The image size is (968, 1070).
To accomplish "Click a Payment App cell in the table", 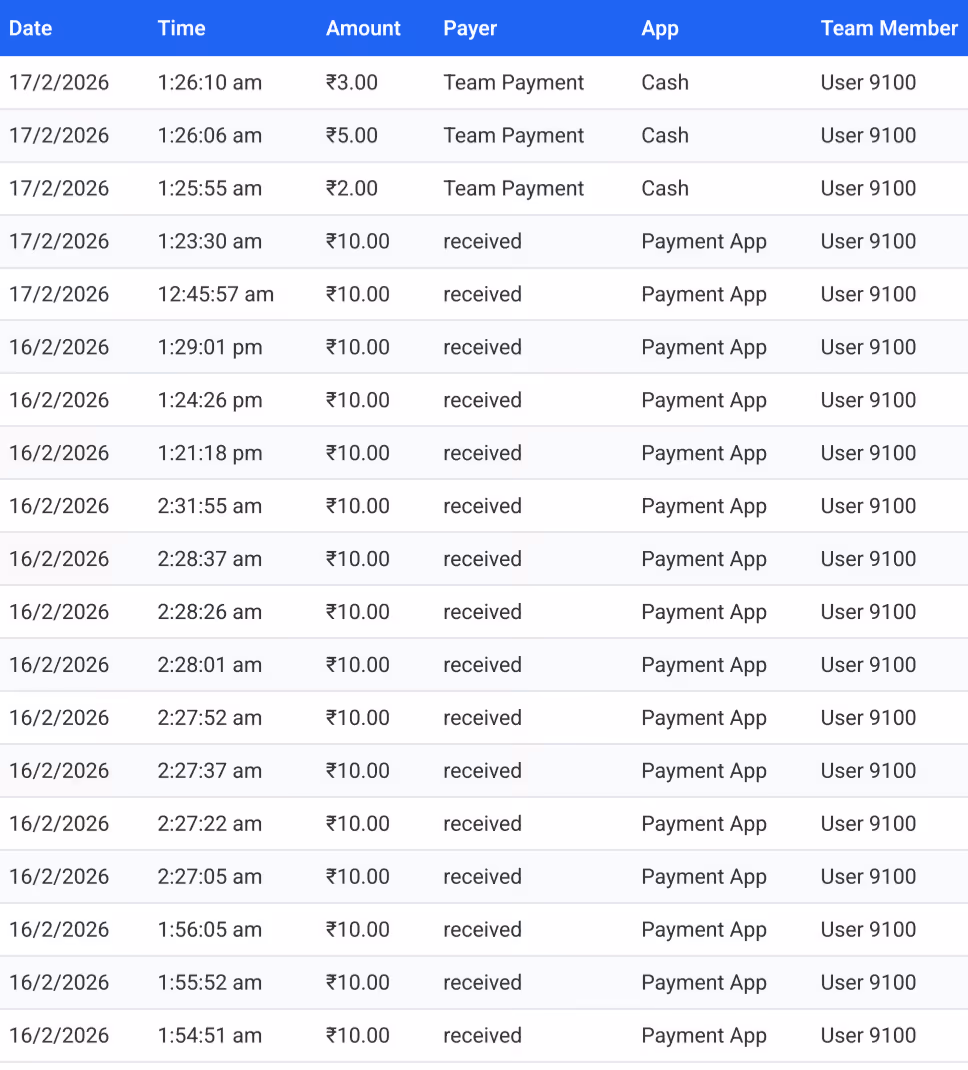I will click(x=704, y=241).
